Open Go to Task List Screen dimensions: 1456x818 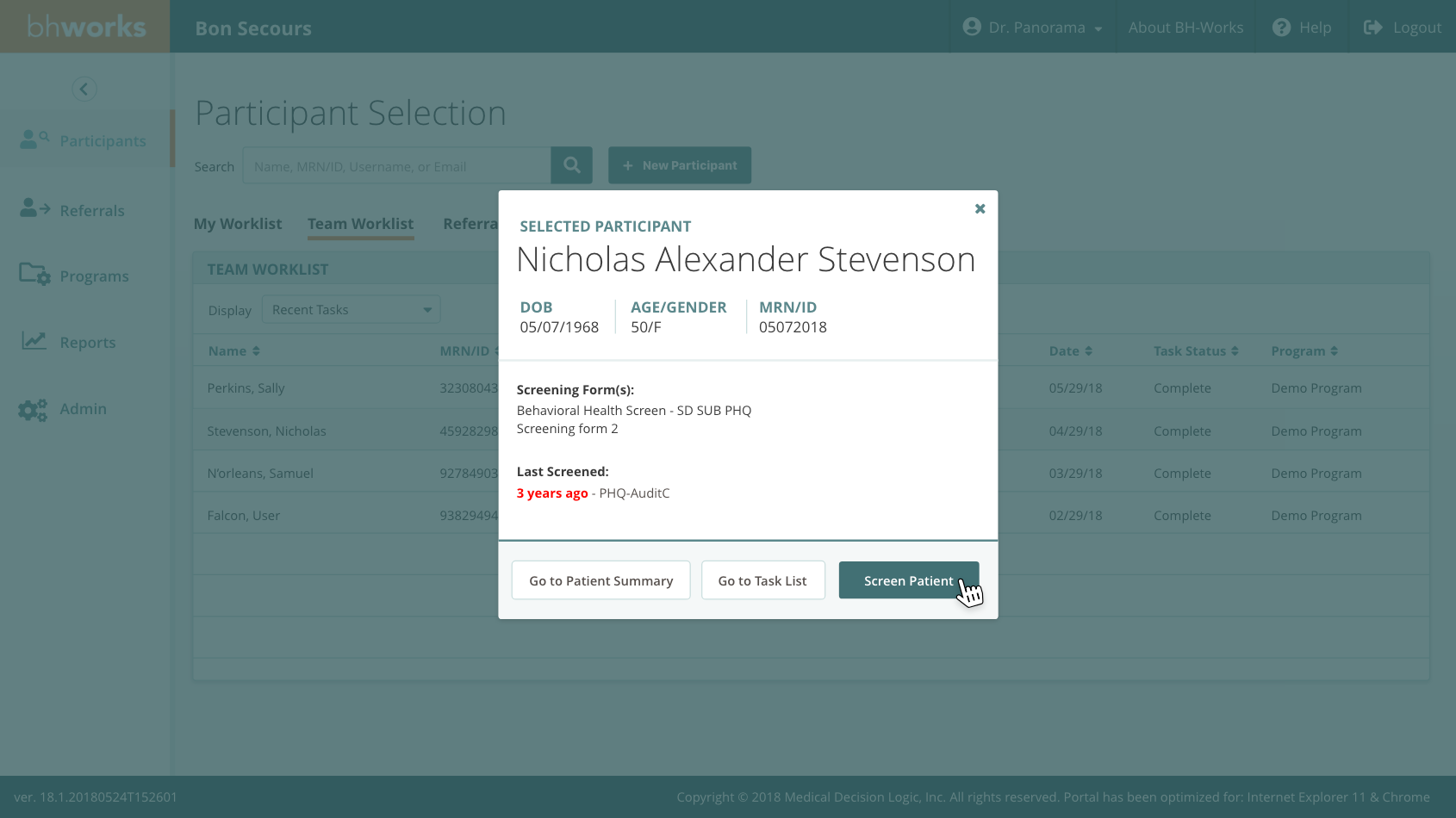pos(762,580)
